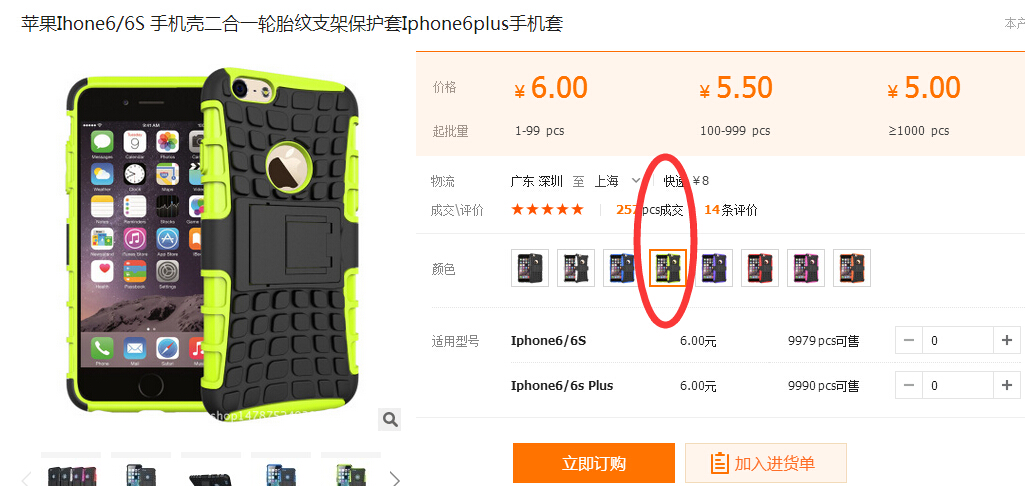The height and width of the screenshot is (486, 1025).
Task: Open the 14条评价 reviews link
Action: coord(731,210)
